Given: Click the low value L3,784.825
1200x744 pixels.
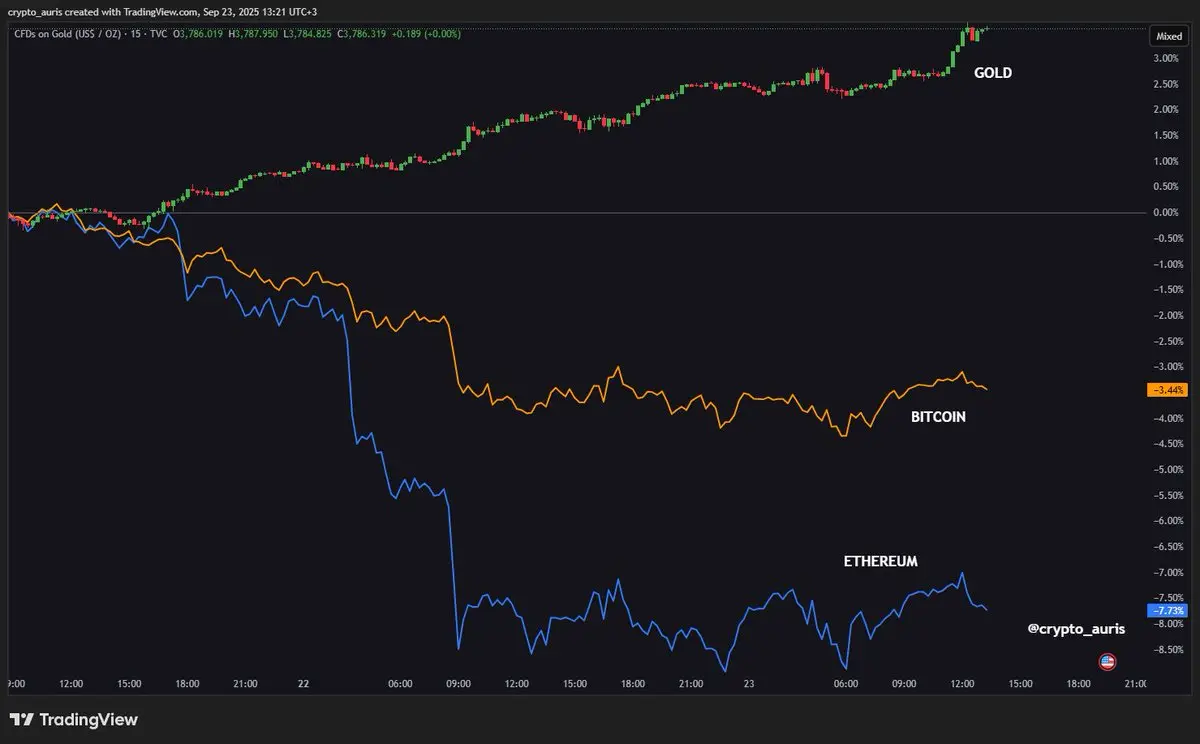Looking at the screenshot, I should click(x=309, y=35).
